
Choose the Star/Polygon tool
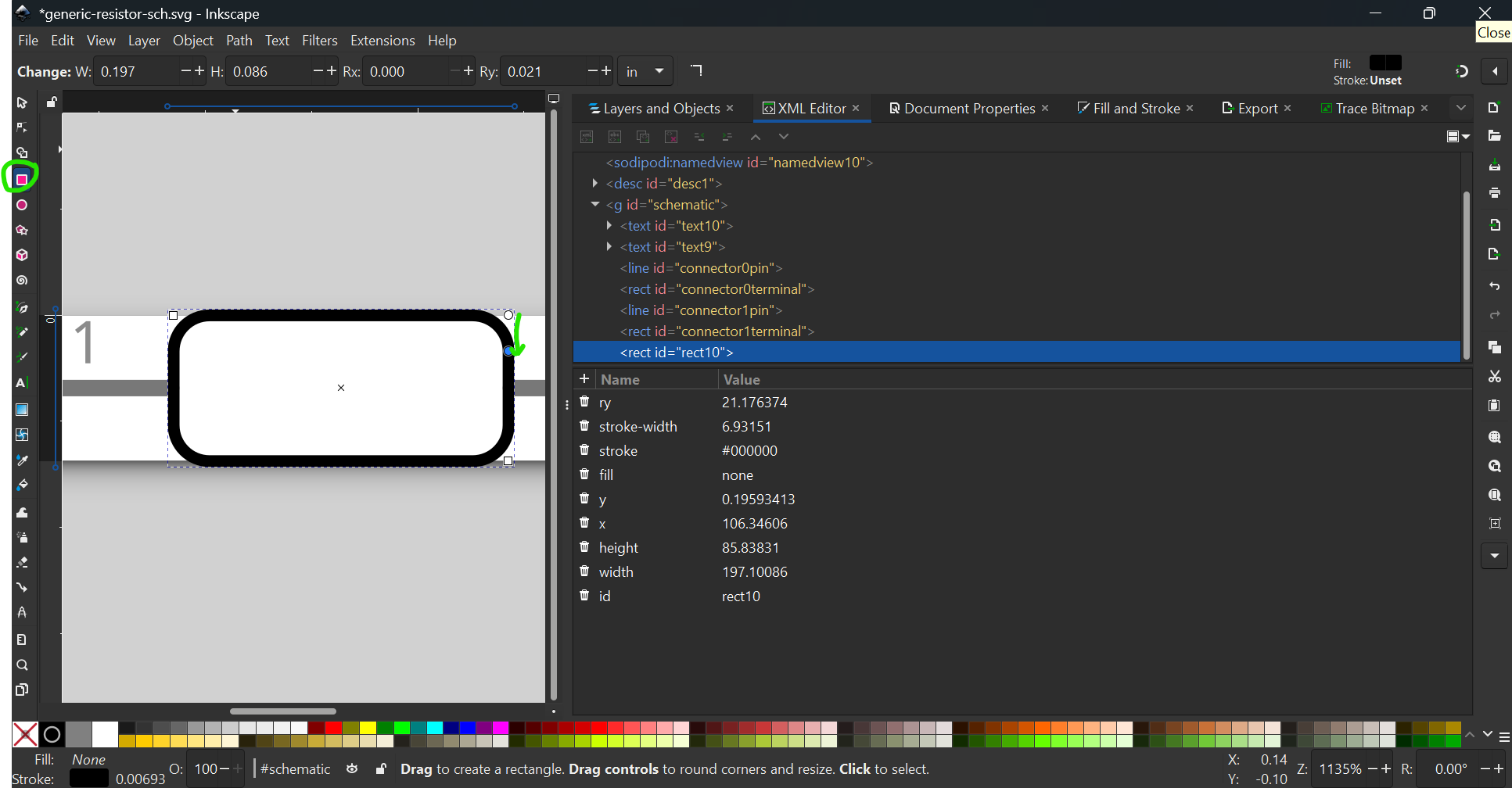coord(22,230)
